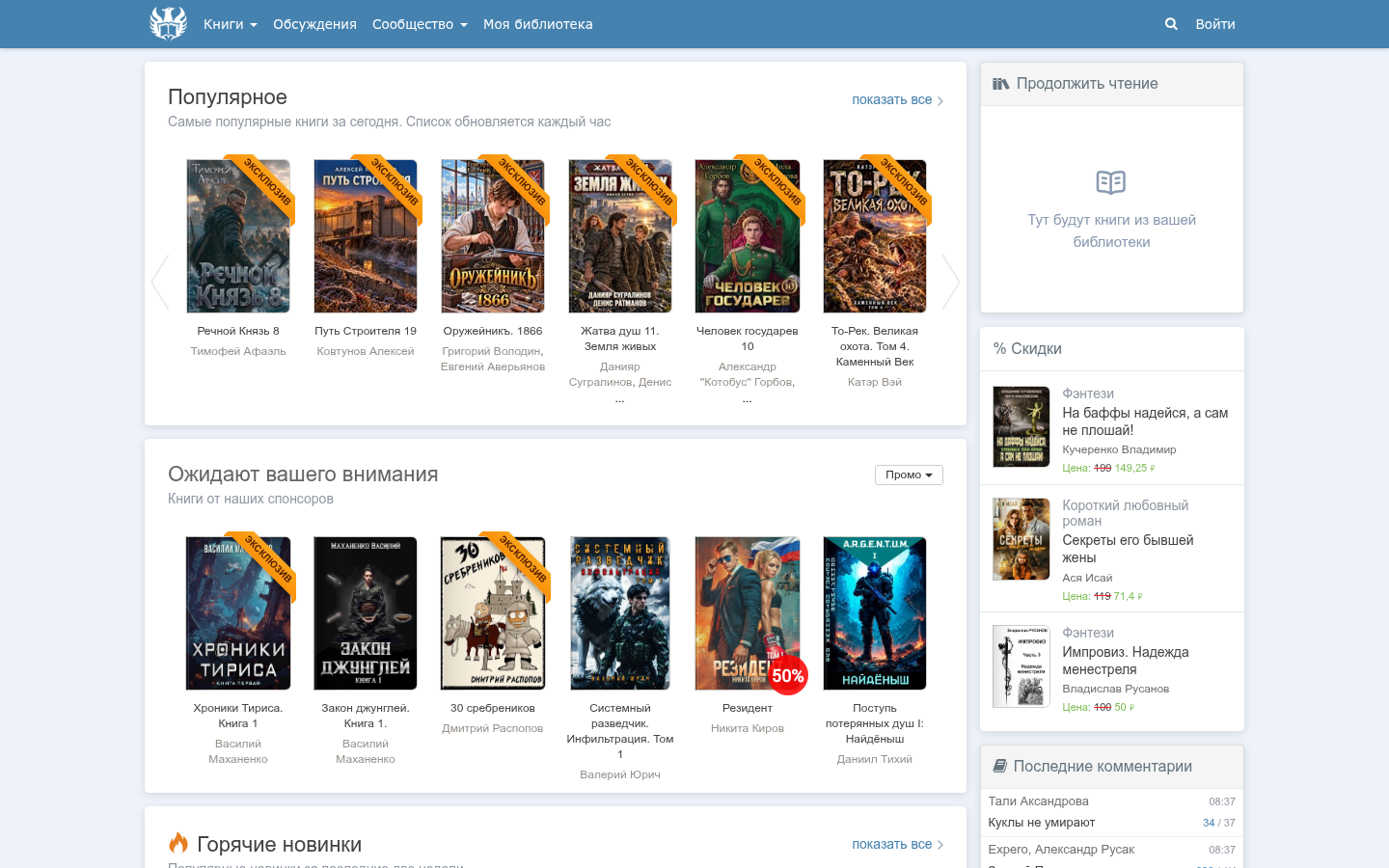Click author link Никита Киров
This screenshot has width=1389, height=868.
(x=748, y=728)
